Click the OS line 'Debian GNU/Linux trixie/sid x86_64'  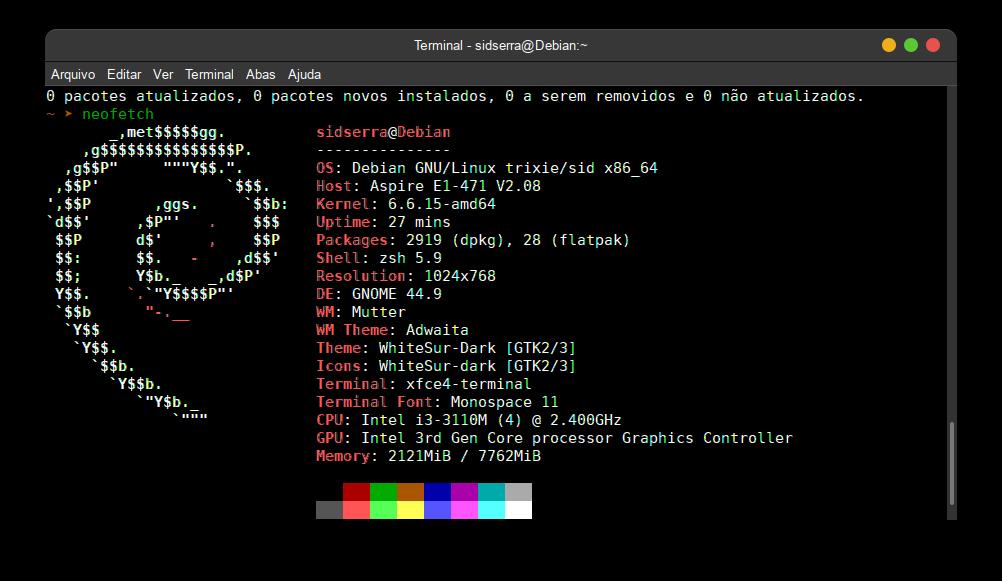click(504, 168)
